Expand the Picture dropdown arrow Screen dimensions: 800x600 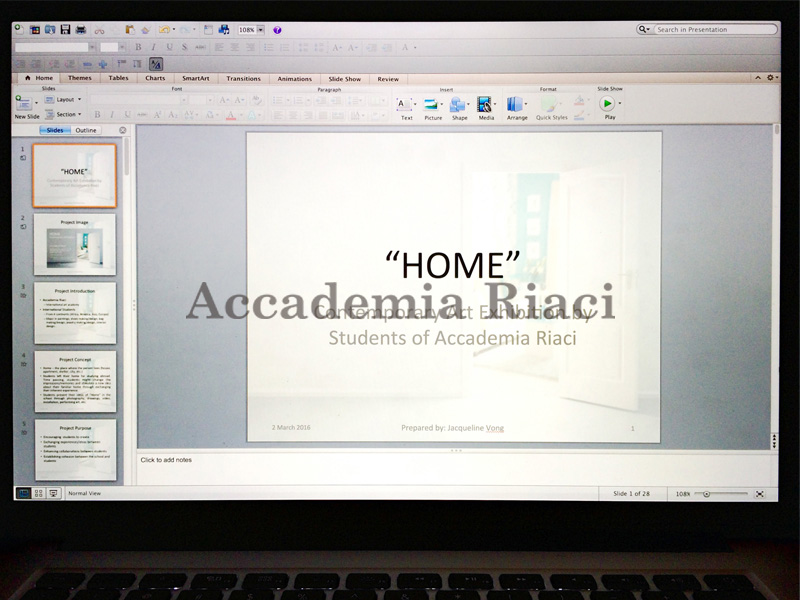click(x=441, y=105)
